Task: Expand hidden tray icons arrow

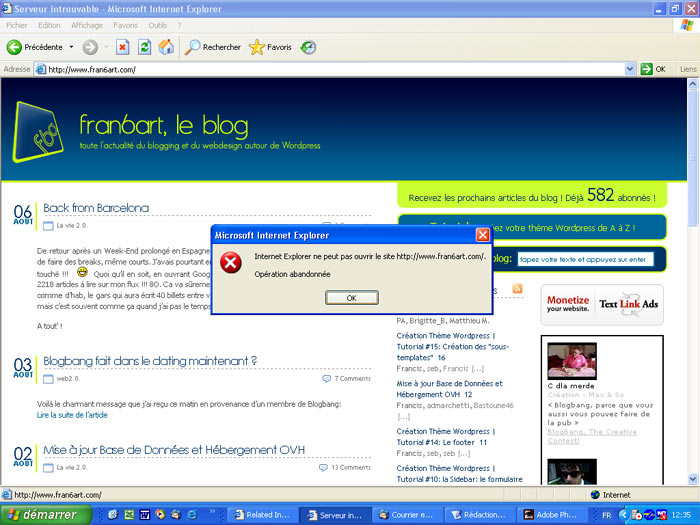Action: 624,515
